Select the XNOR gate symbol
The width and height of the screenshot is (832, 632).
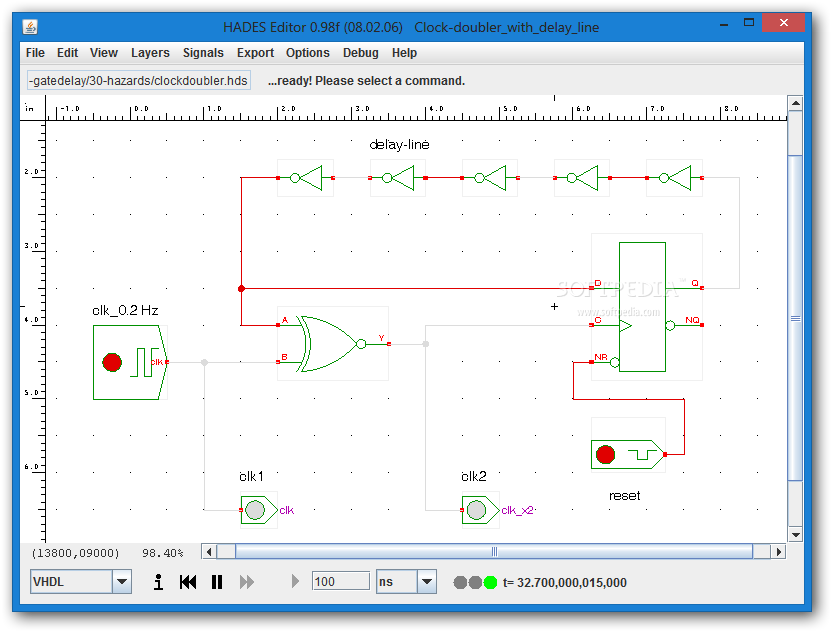(332, 344)
